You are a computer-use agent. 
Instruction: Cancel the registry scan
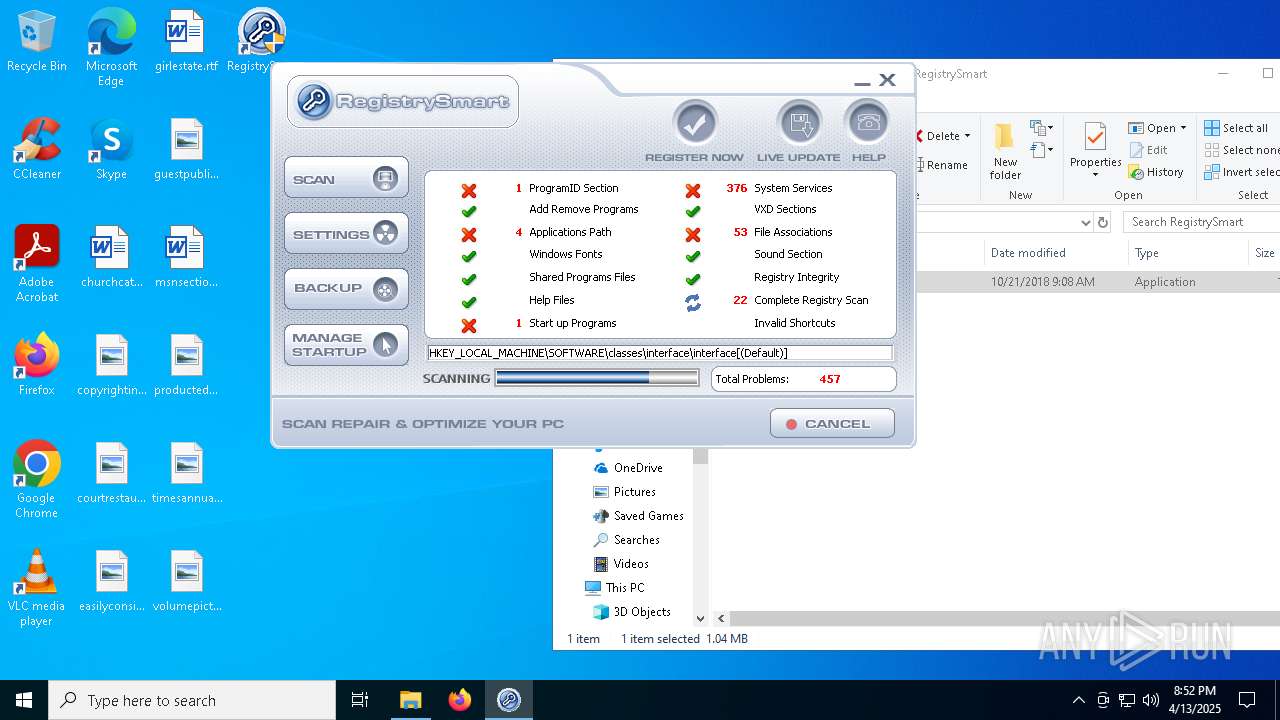click(x=832, y=423)
